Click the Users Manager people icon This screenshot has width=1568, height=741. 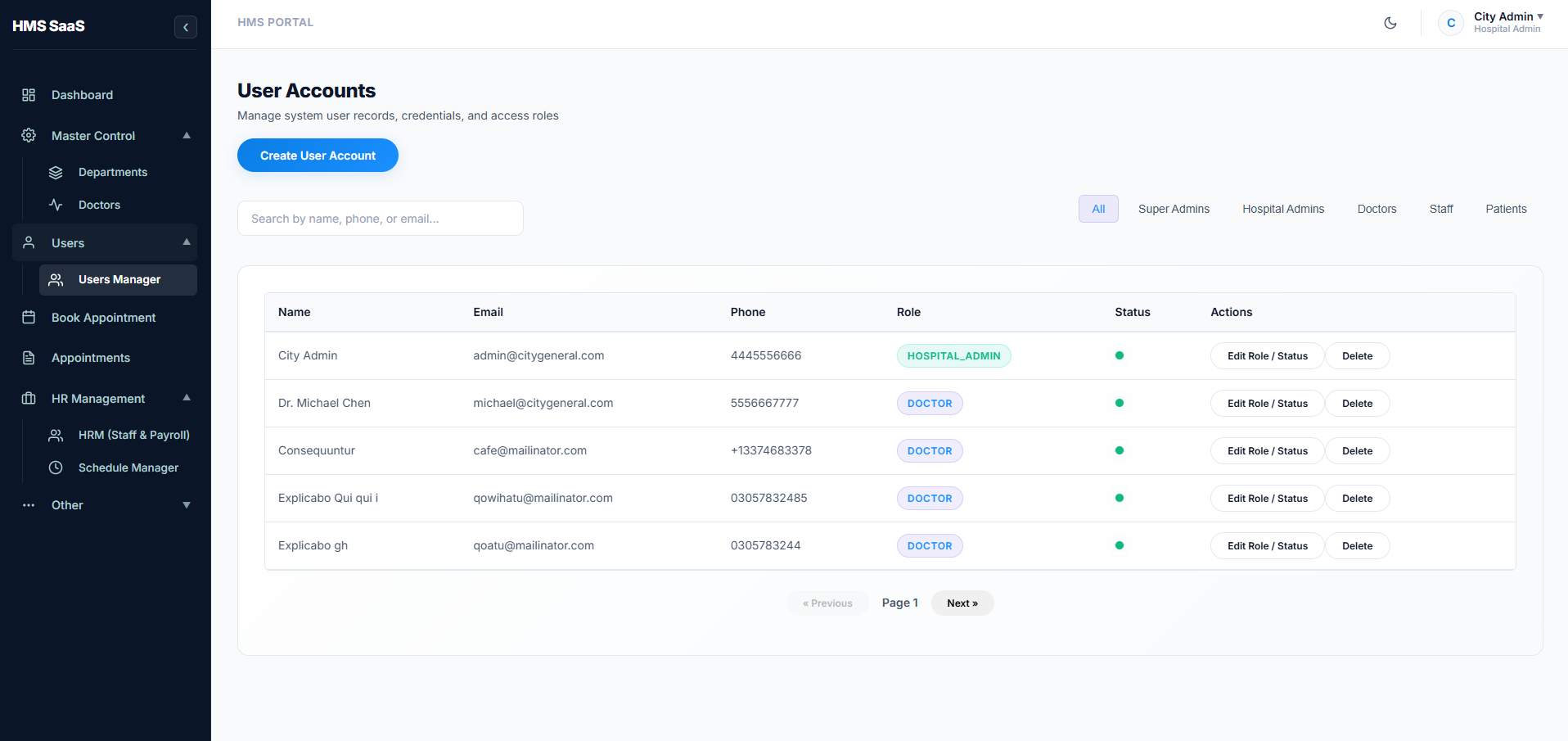[56, 280]
